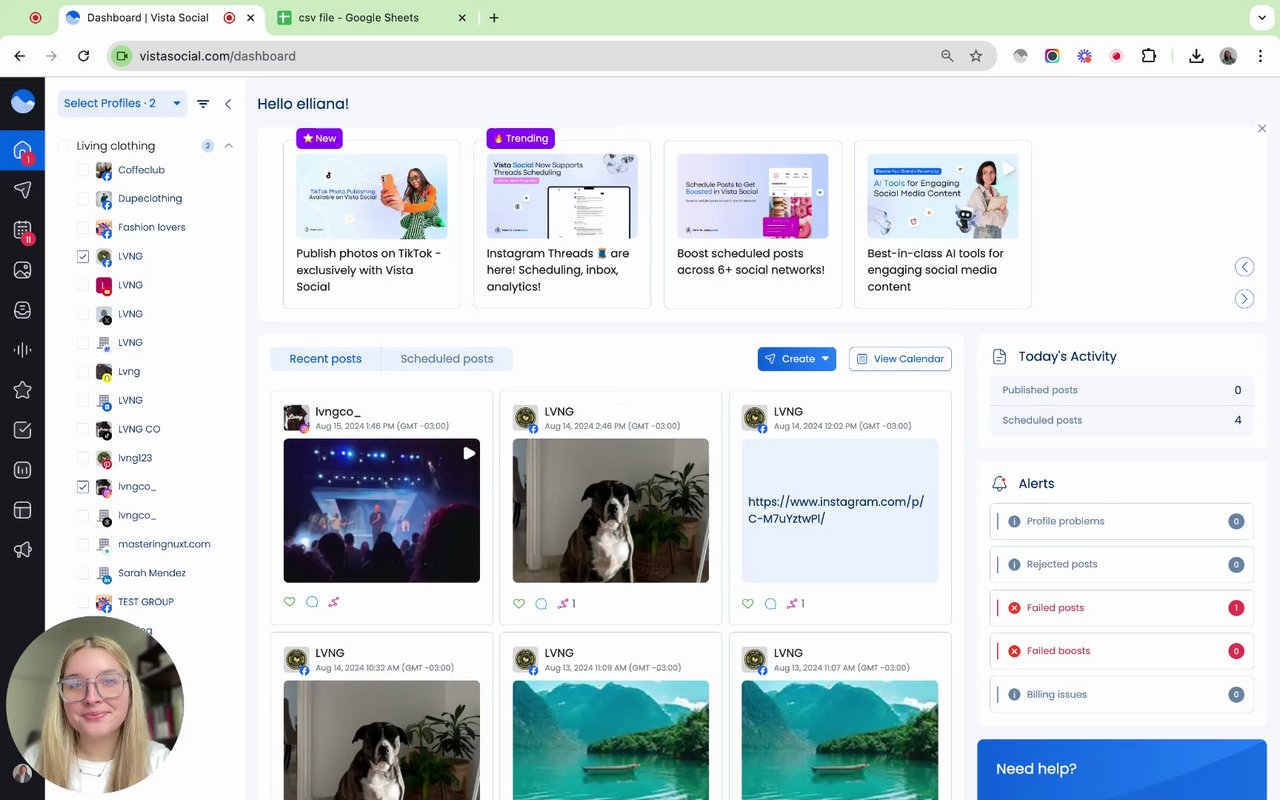Check the Fashion lovers profile checkbox
The image size is (1280, 800).
click(83, 228)
